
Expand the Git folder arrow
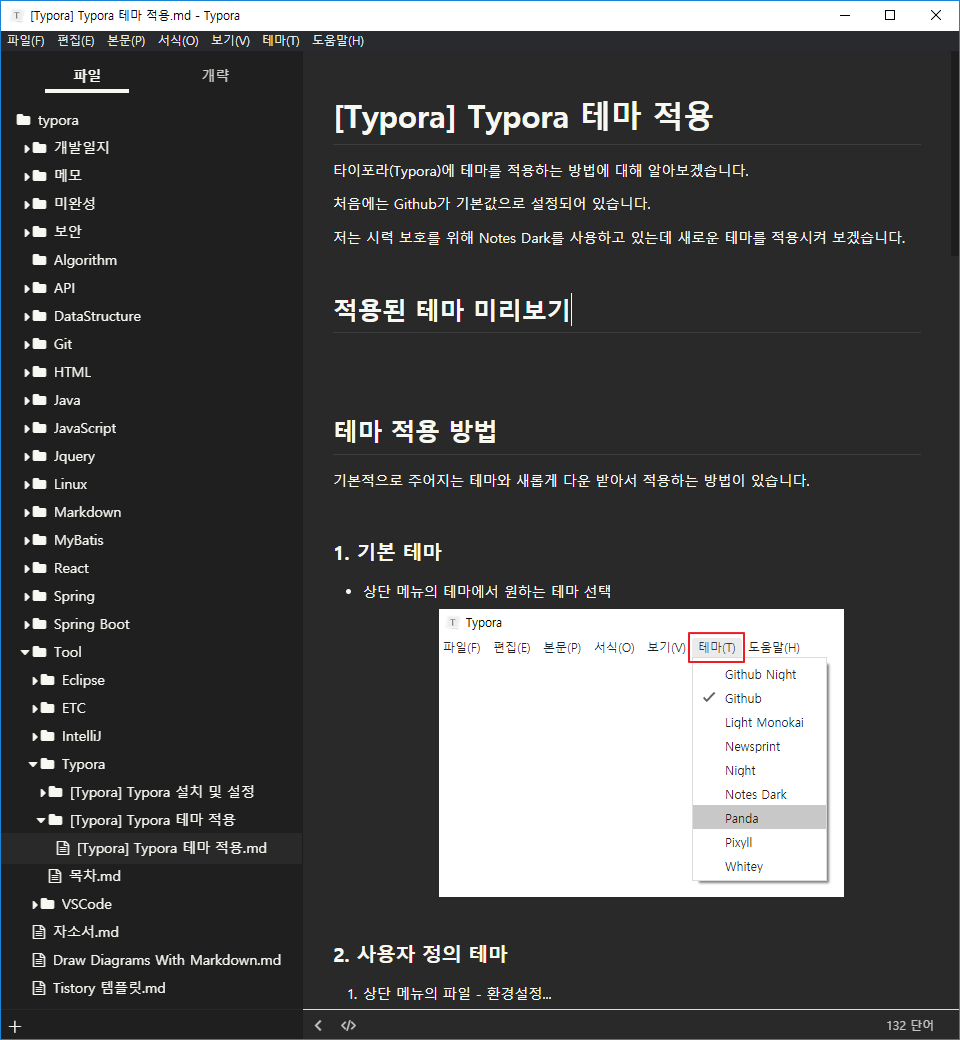click(27, 344)
